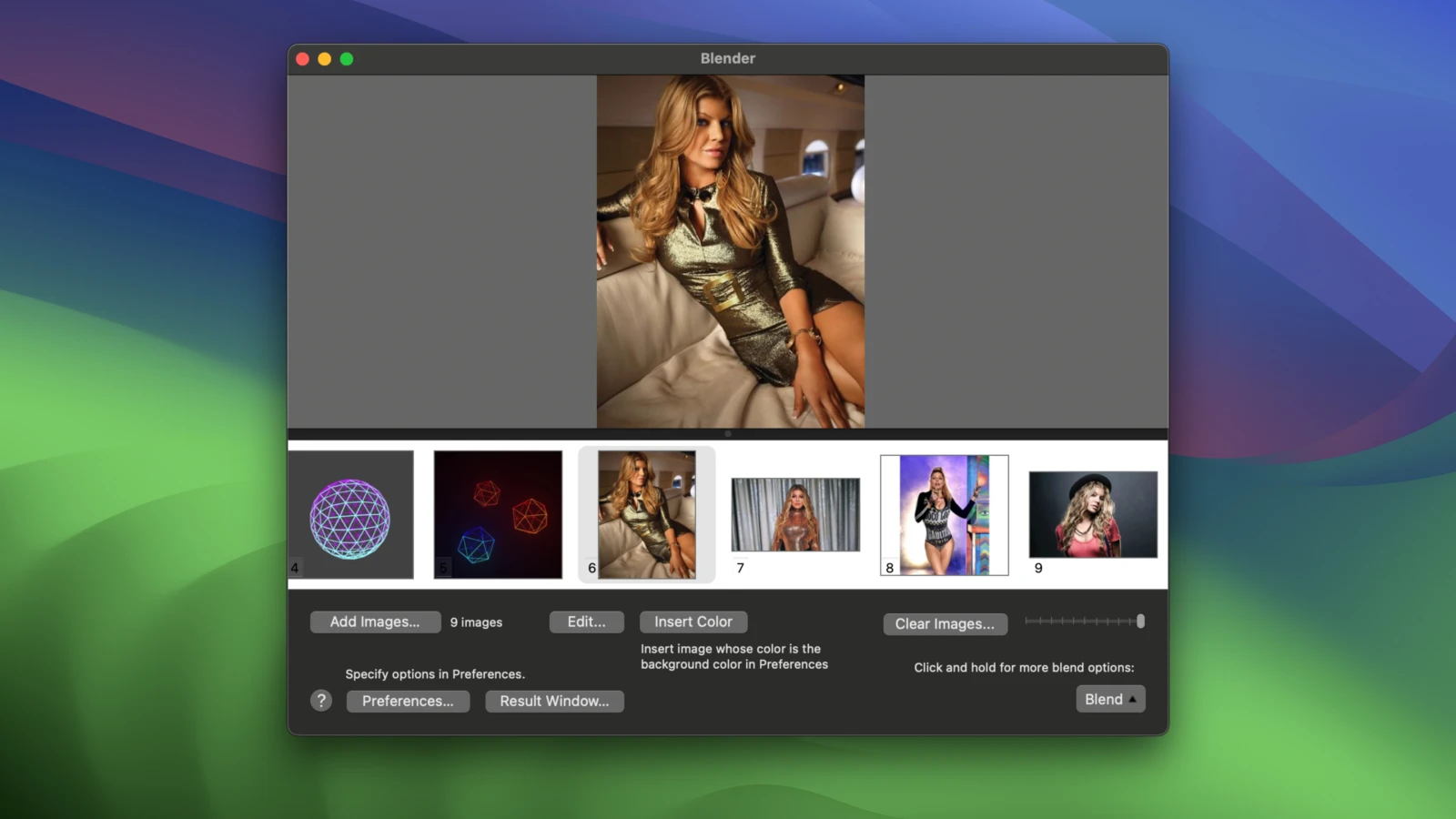Select thumbnail 9 with the black hat
This screenshot has height=819, width=1456.
(x=1093, y=515)
